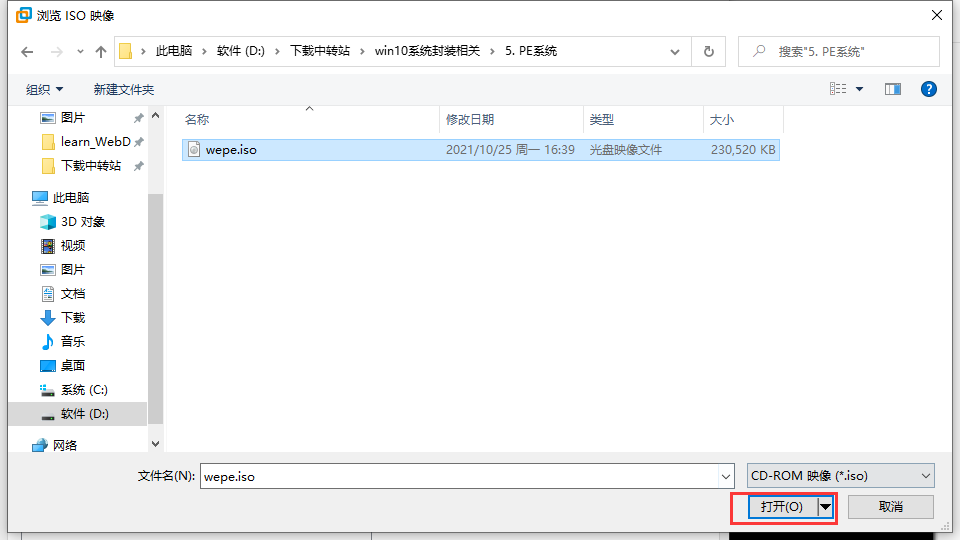Click the 取消 button

[x=890, y=507]
